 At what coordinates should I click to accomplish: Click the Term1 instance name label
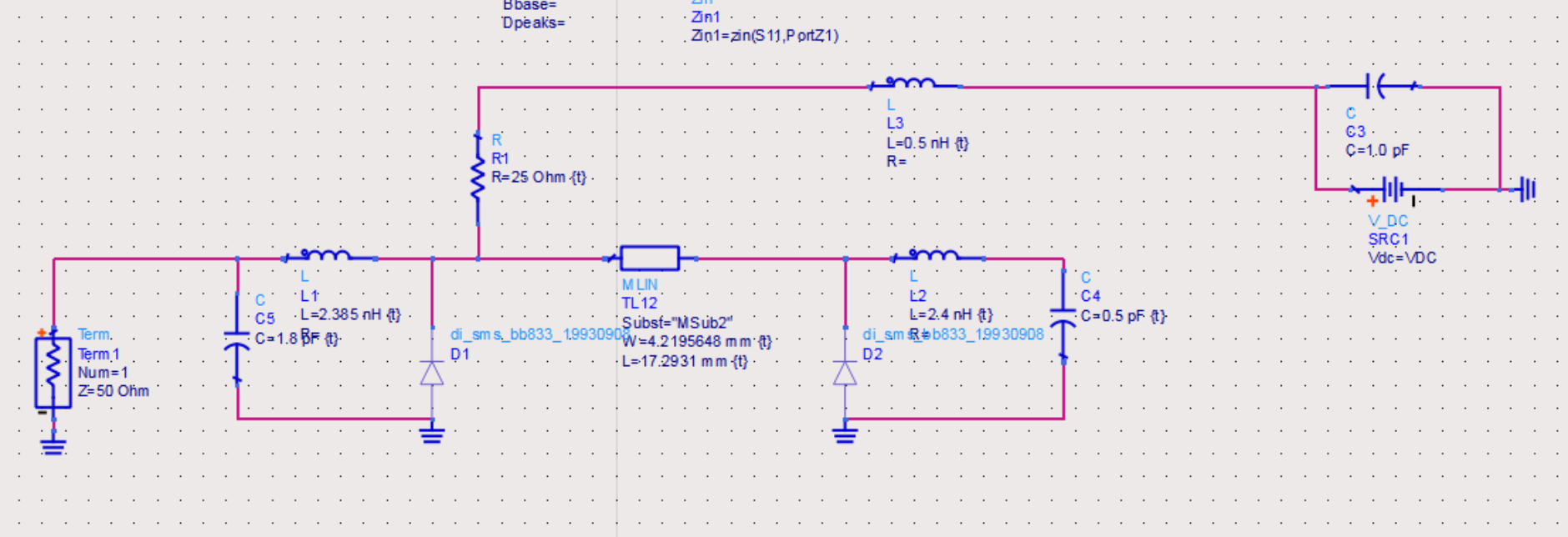pos(98,354)
